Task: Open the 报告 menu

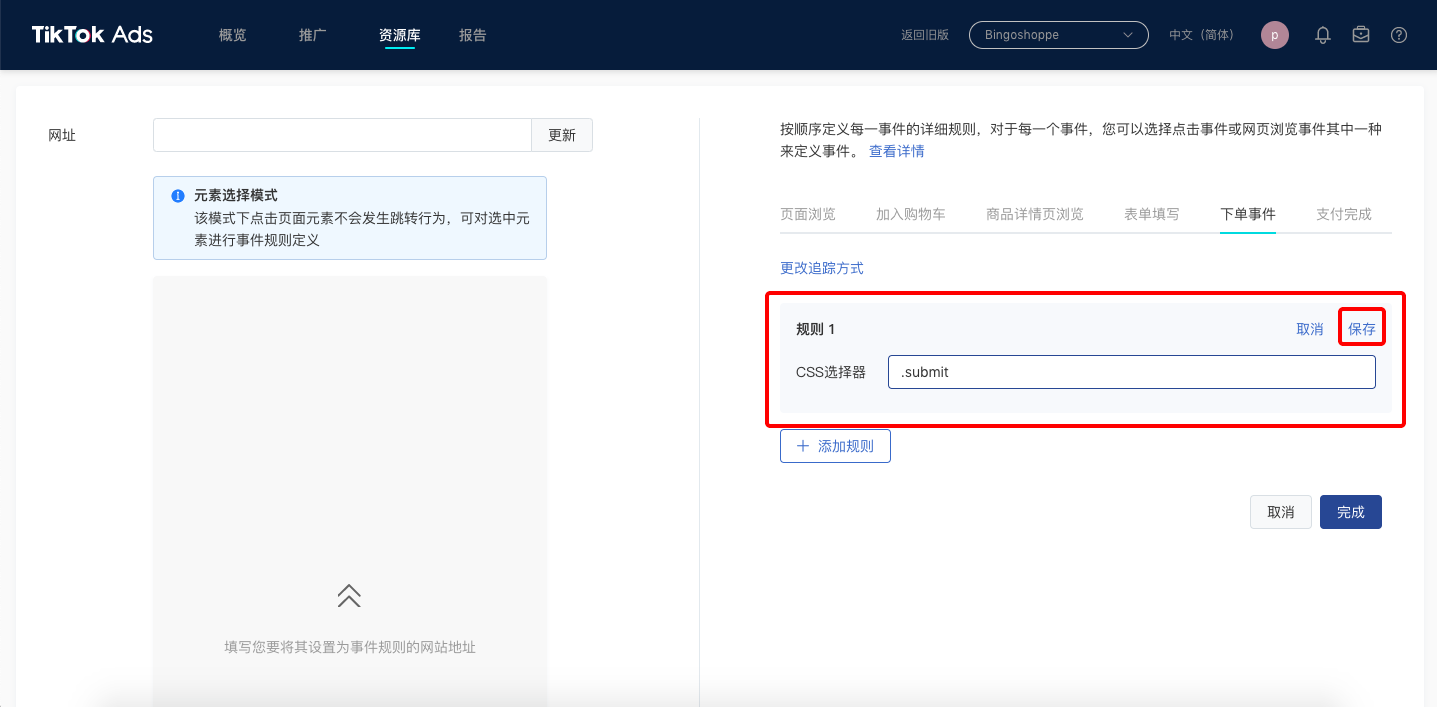Action: point(472,35)
